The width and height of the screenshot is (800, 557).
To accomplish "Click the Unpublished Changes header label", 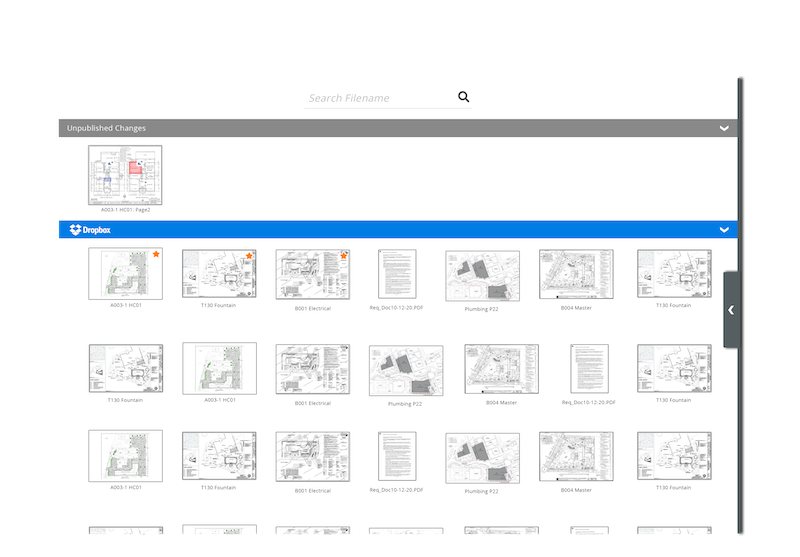I will [x=106, y=128].
